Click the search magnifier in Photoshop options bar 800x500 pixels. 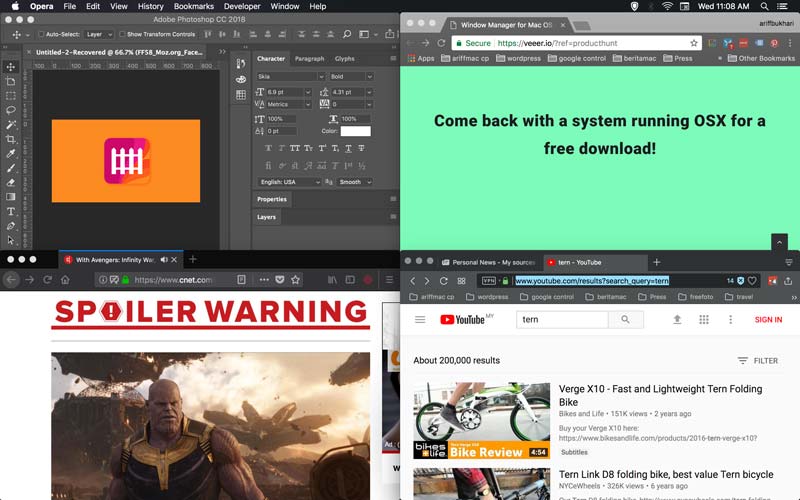click(347, 34)
